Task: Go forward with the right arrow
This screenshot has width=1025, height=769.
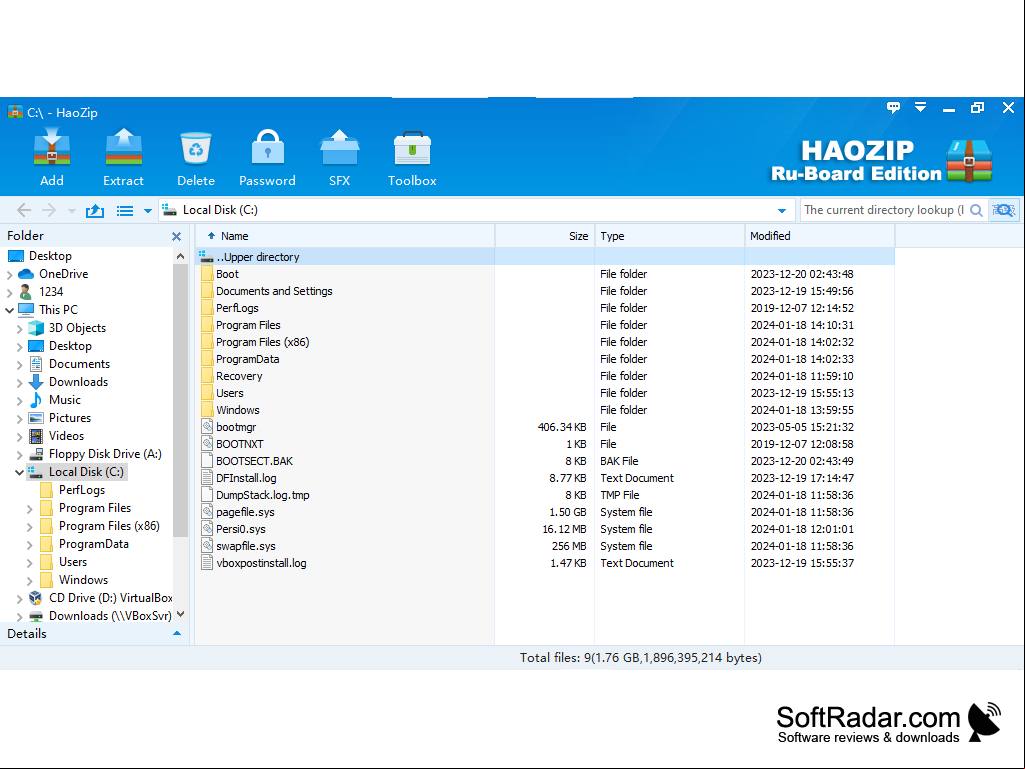Action: click(x=49, y=210)
